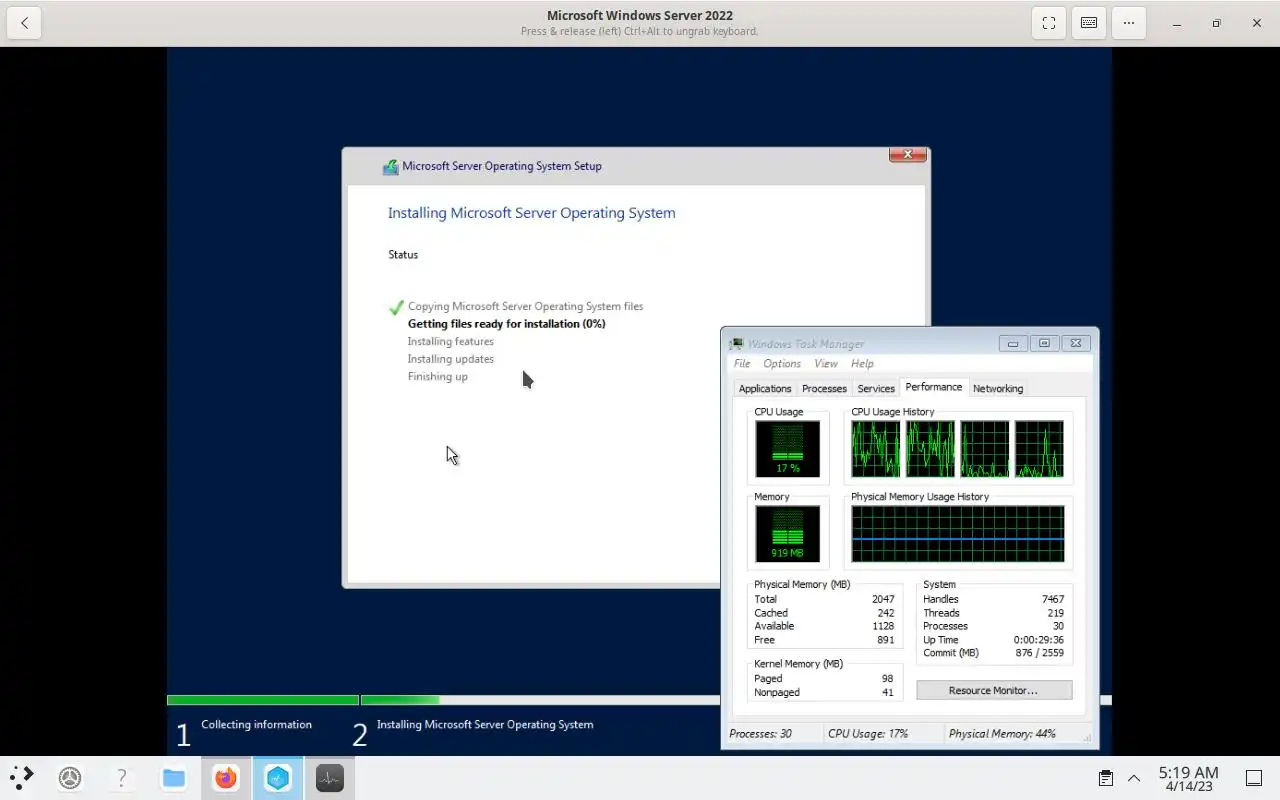Click the Memory 919 MB gauge
Screen dimensions: 1280x800
coord(787,533)
